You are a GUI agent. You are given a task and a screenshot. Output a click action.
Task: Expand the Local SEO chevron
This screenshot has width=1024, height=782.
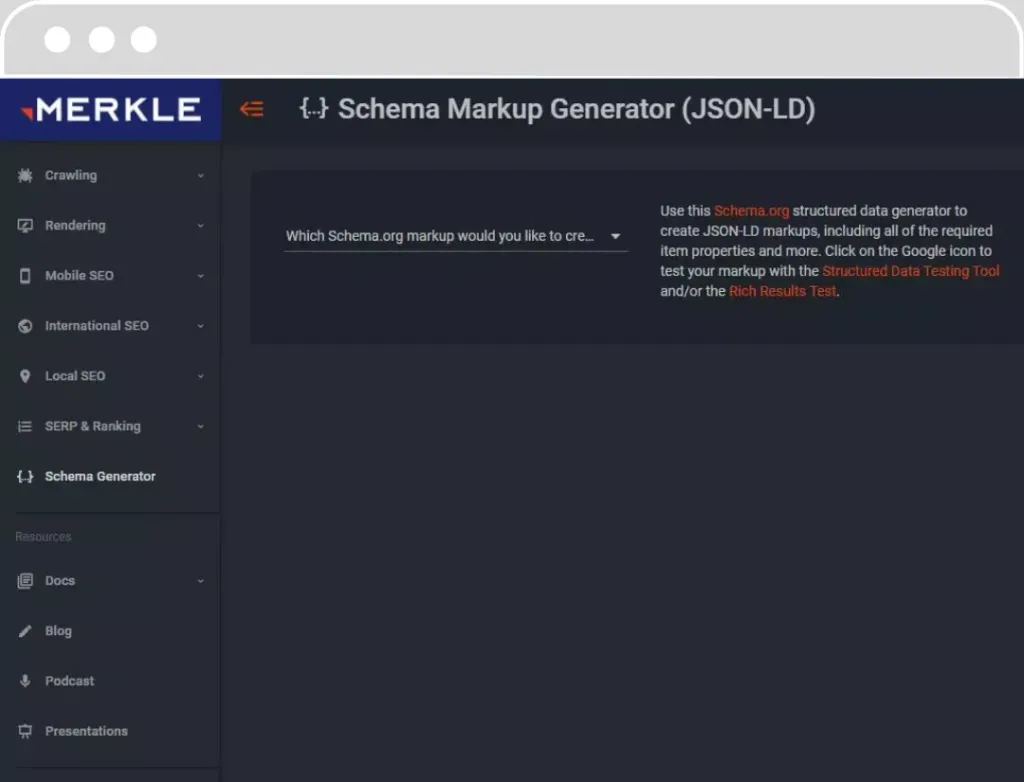point(200,376)
